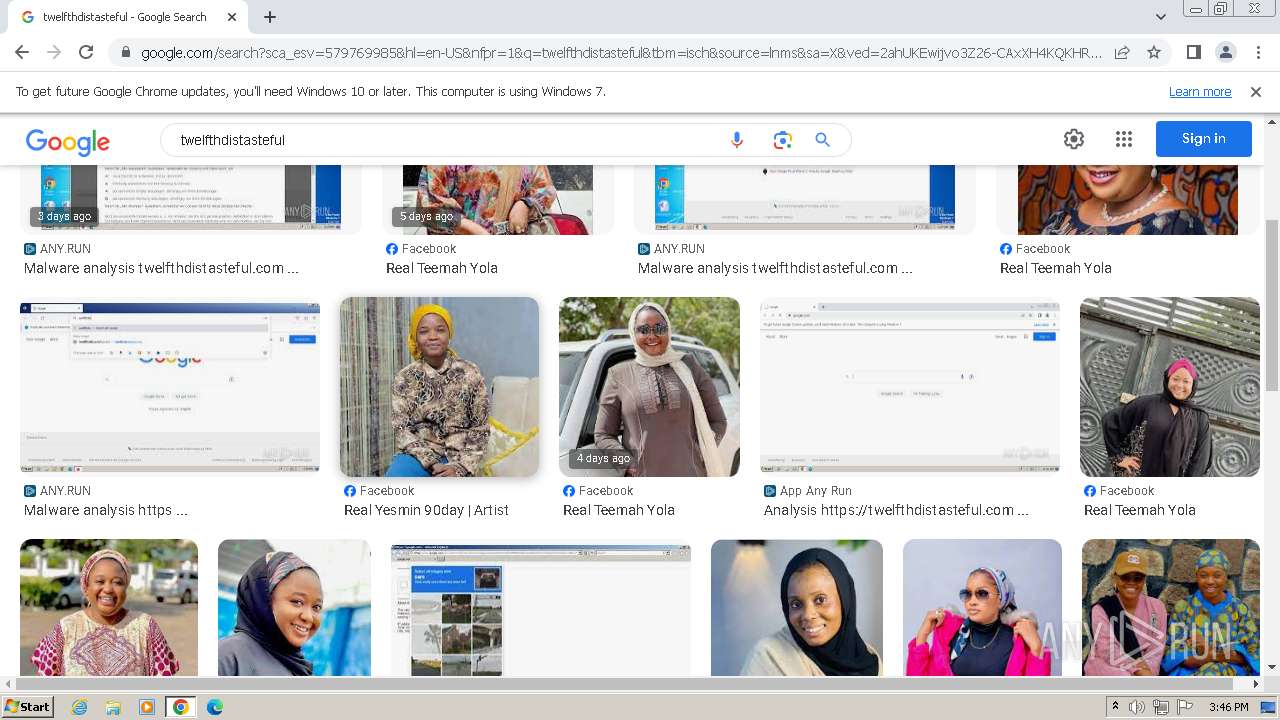The height and width of the screenshot is (720, 1280).
Task: Open the App Any Run screenshot thumbnail
Action: point(910,387)
